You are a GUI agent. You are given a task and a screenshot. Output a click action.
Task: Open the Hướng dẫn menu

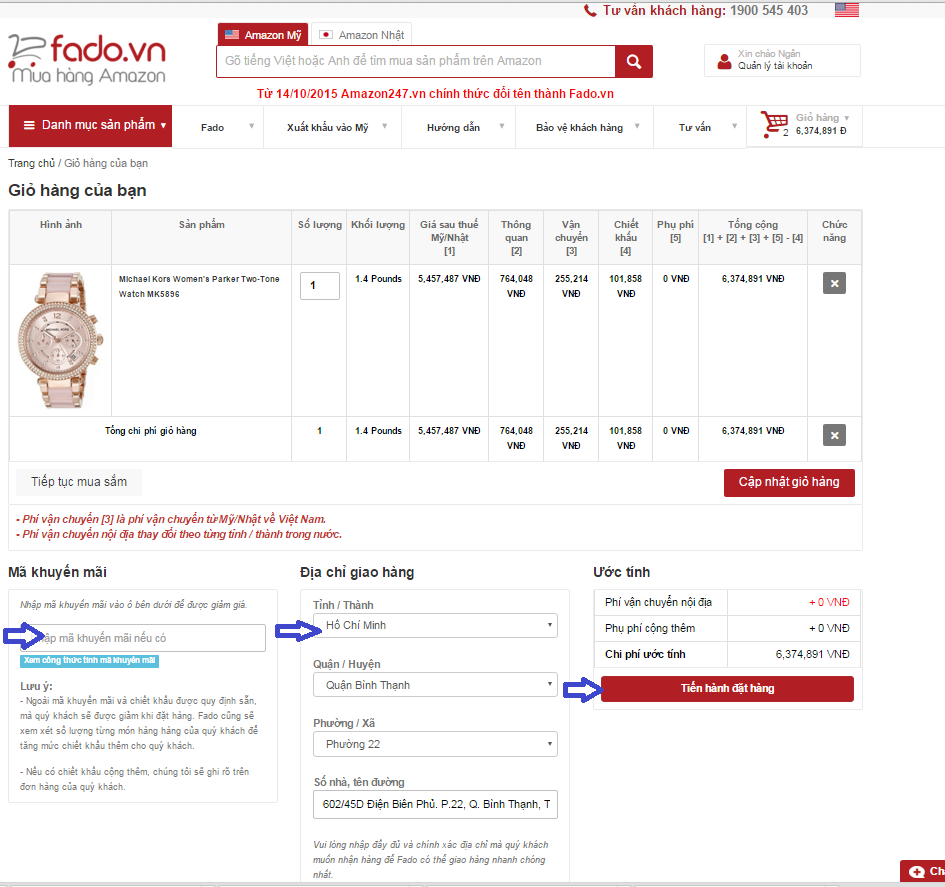tap(458, 127)
